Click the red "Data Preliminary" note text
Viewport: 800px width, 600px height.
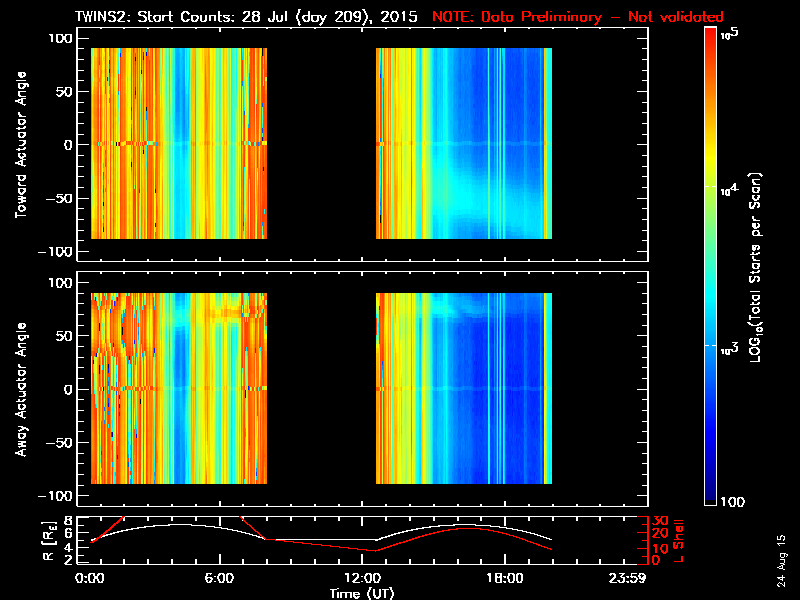tap(577, 17)
